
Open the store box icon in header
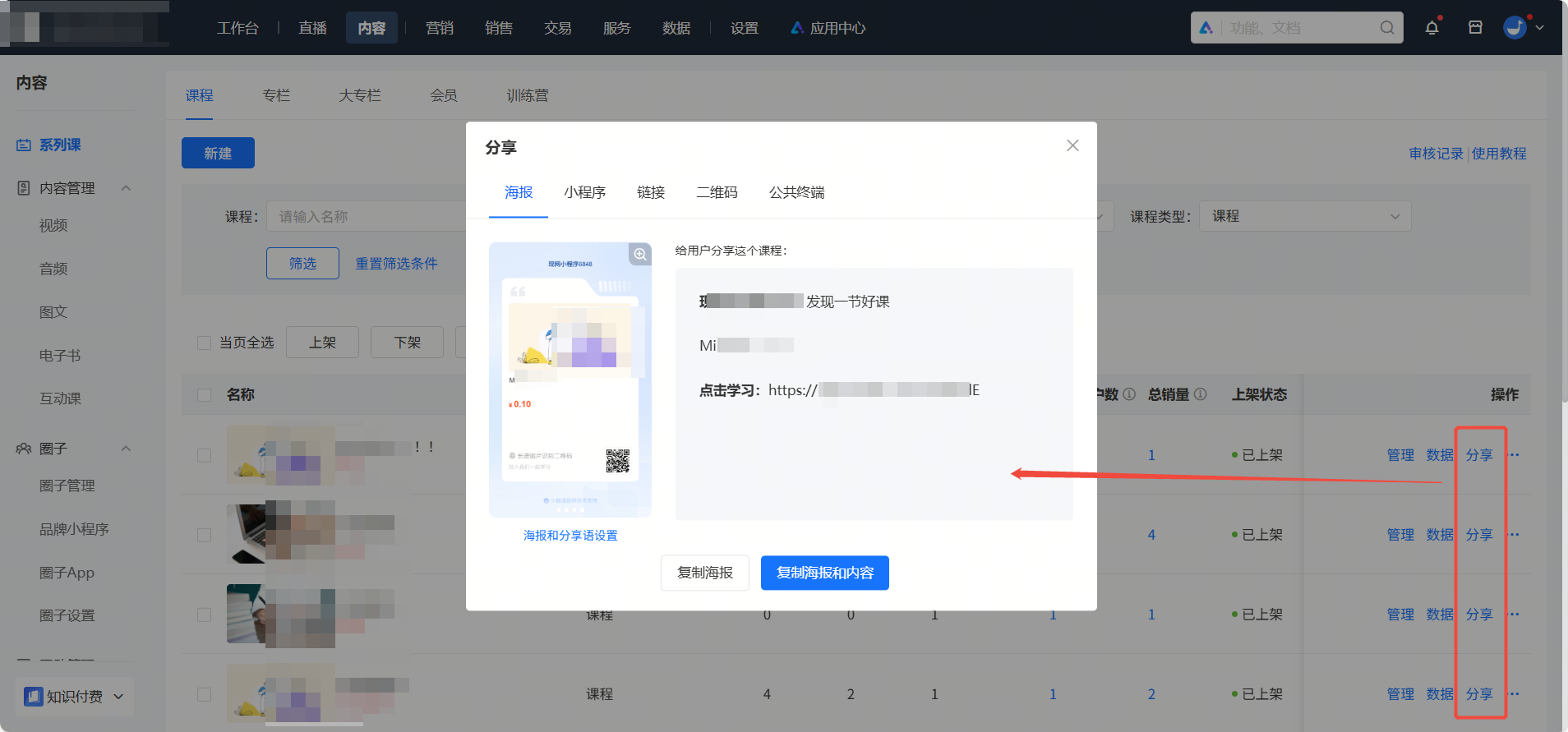[1475, 27]
